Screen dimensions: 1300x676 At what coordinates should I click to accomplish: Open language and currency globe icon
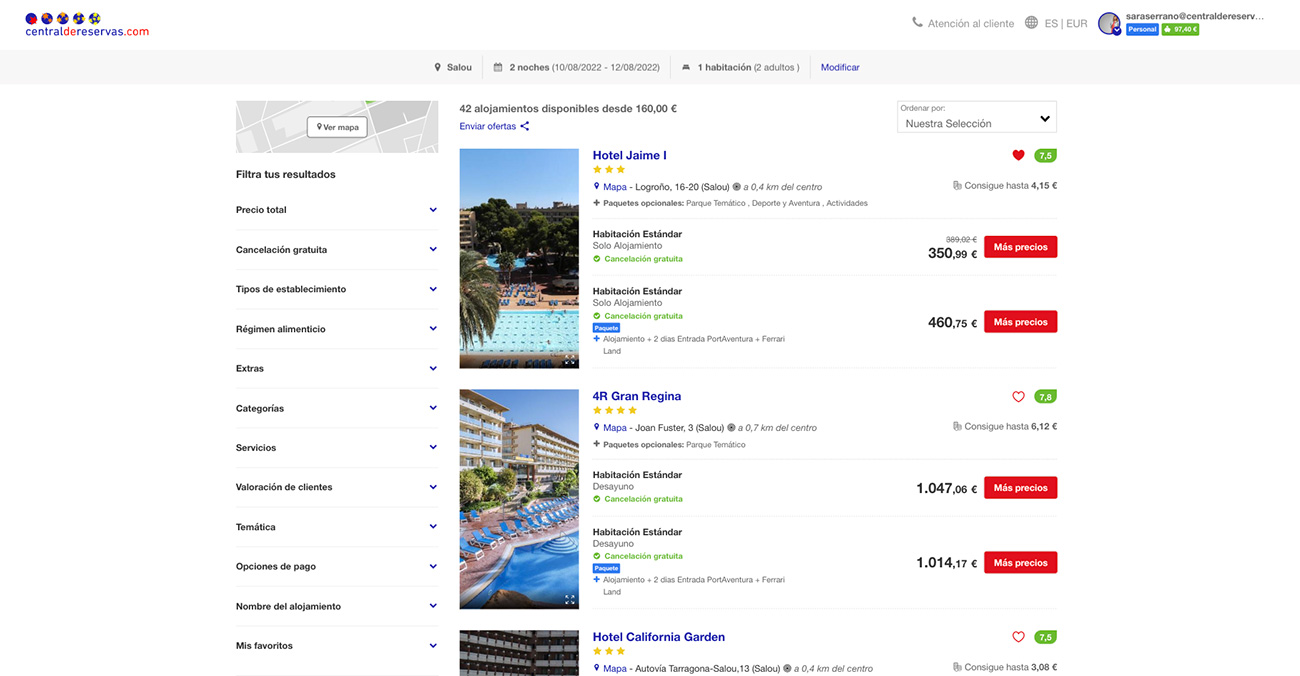pos(1031,23)
